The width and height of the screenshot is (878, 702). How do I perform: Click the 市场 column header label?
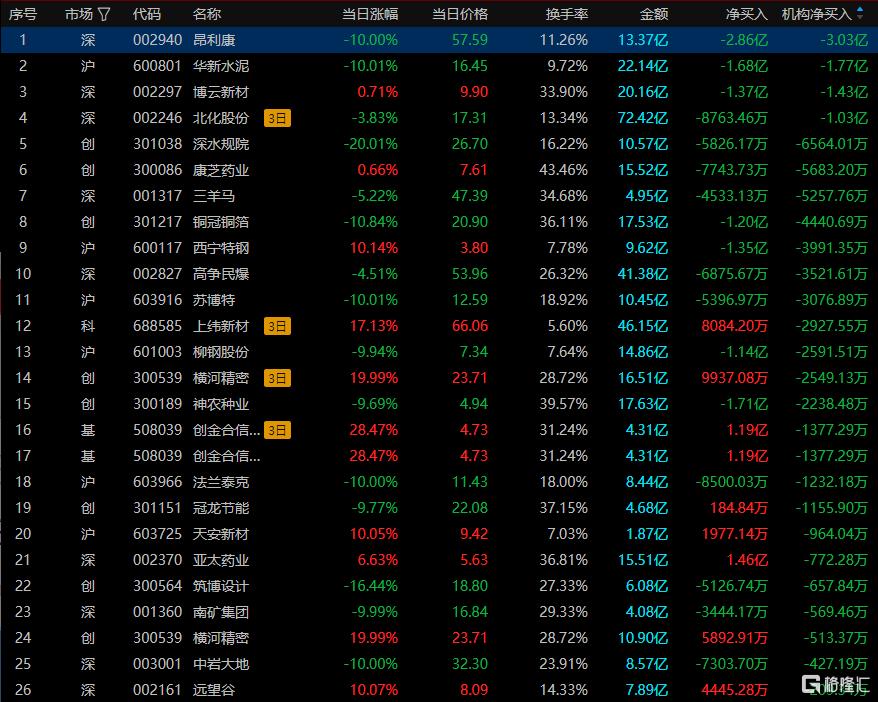coord(79,14)
